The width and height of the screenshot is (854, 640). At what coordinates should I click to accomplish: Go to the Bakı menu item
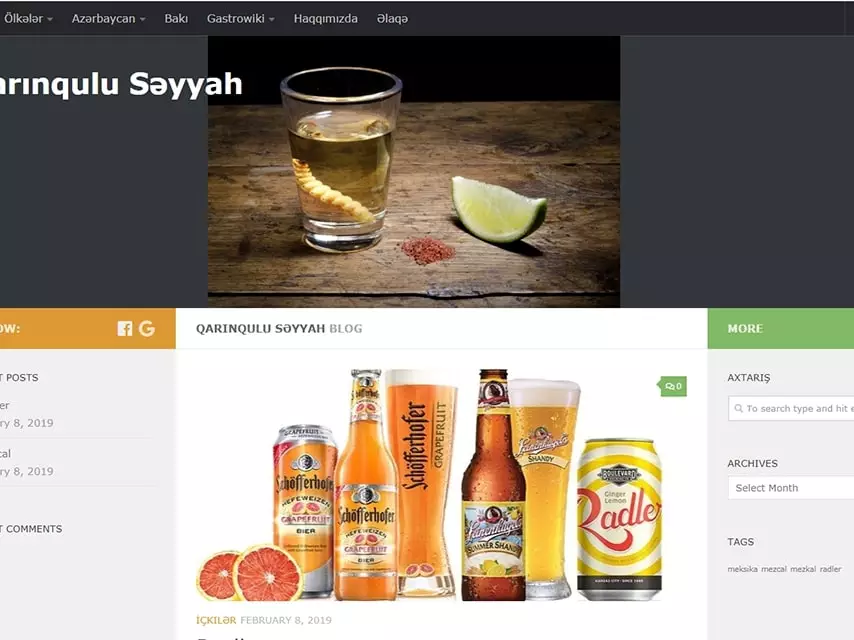(176, 19)
